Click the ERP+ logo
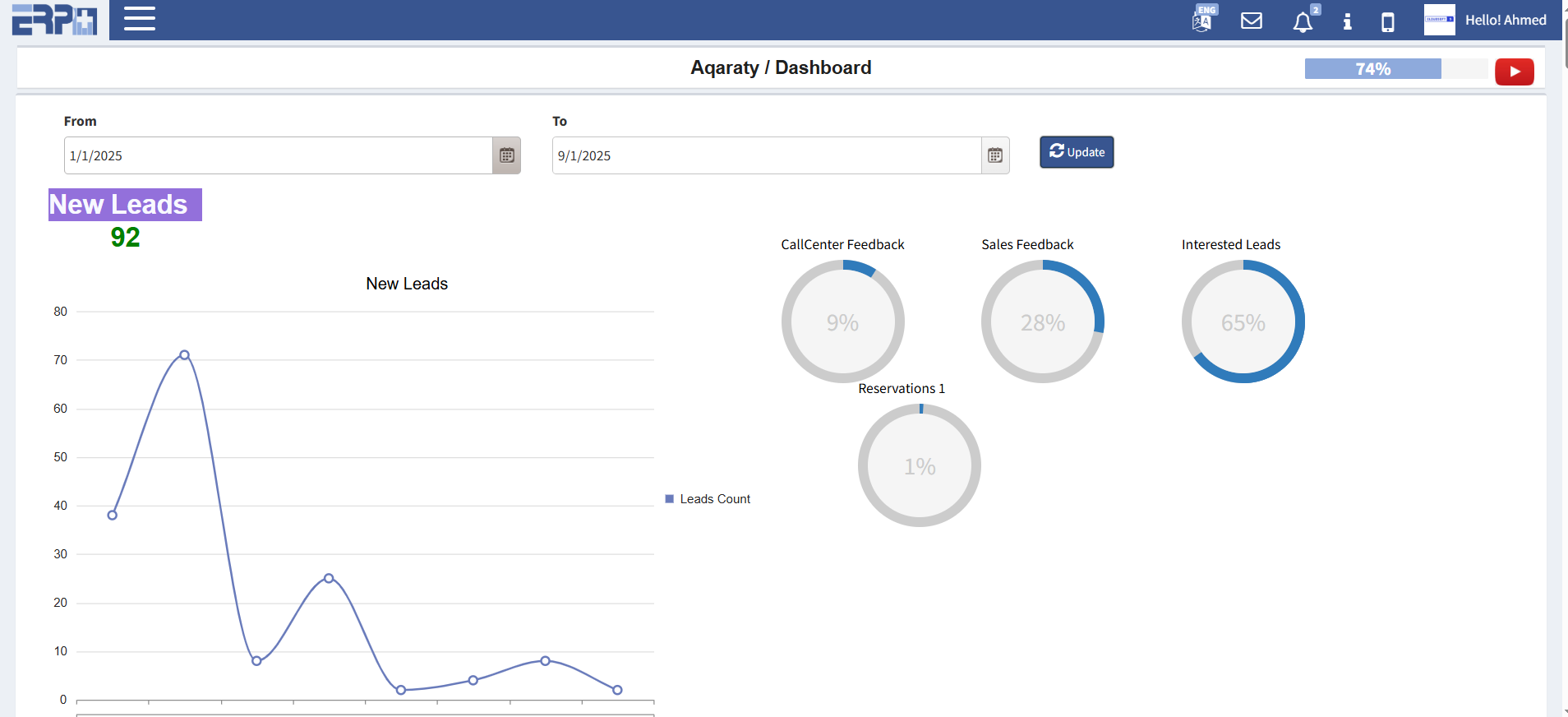The height and width of the screenshot is (717, 1568). pyautogui.click(x=54, y=20)
